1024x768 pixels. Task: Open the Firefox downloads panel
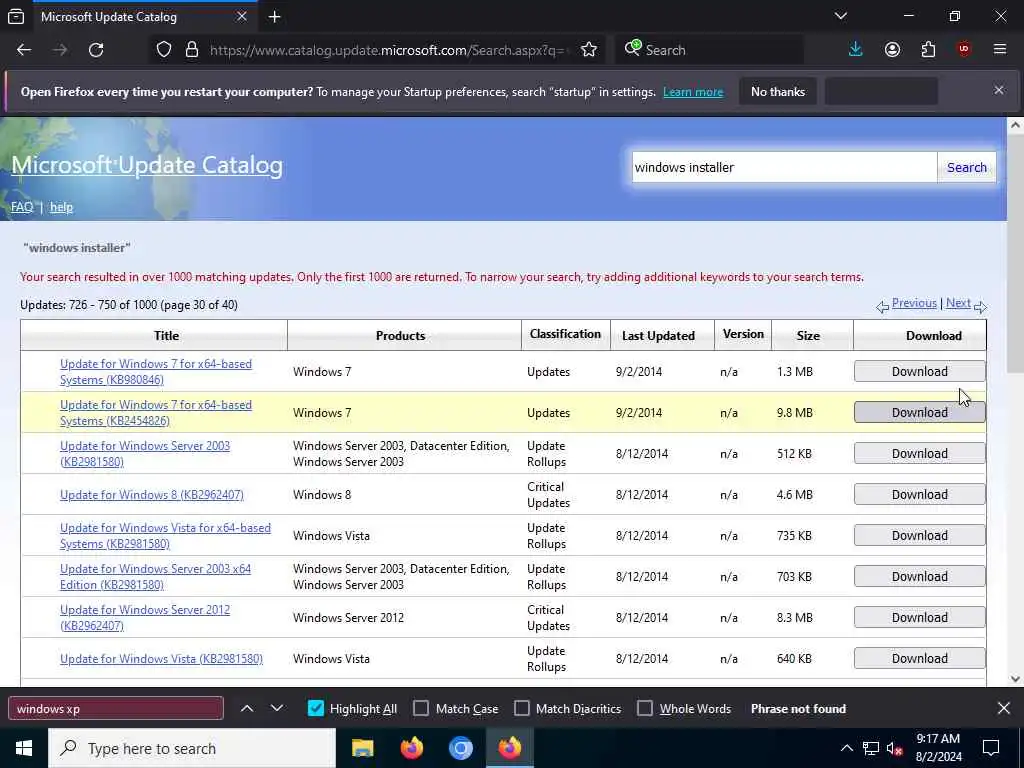click(x=856, y=50)
